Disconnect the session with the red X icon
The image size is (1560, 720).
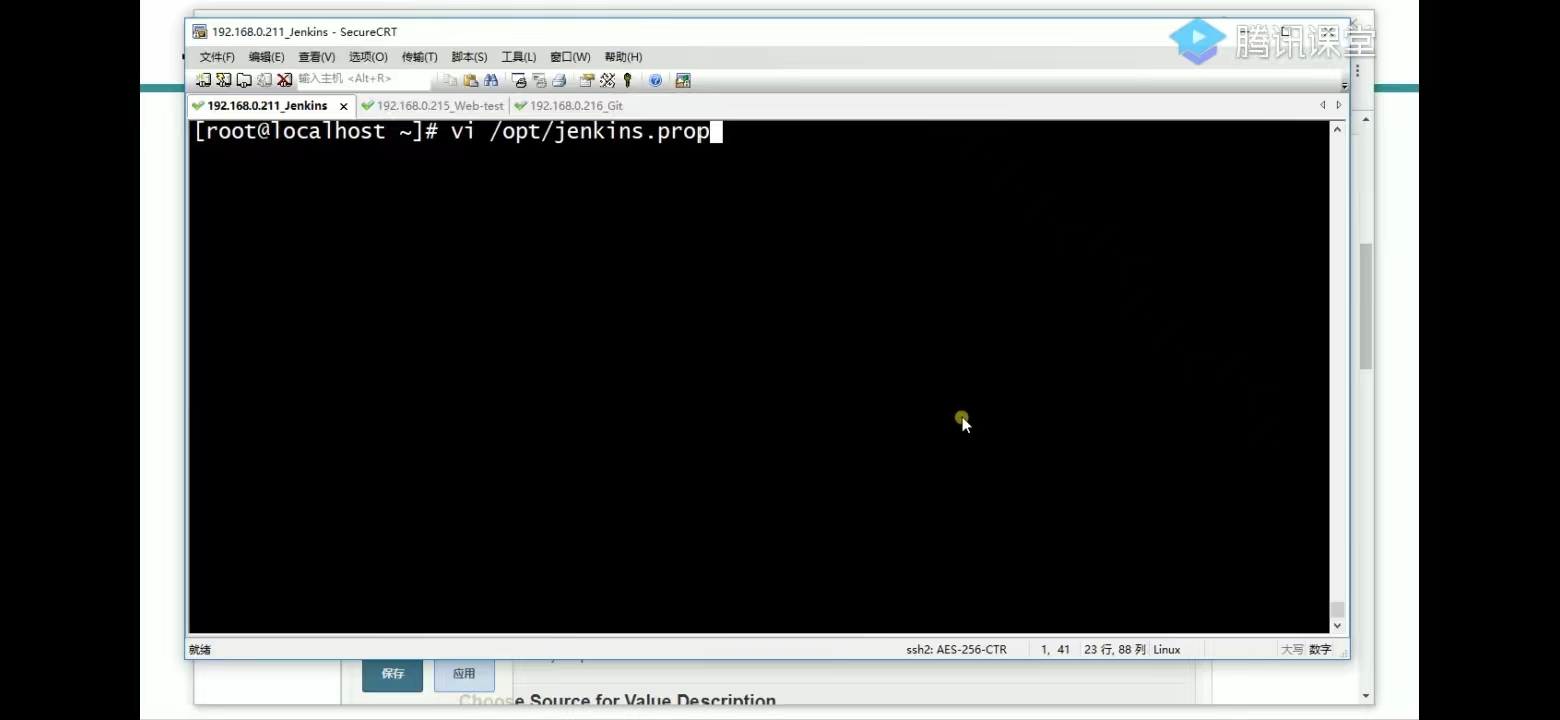click(284, 80)
